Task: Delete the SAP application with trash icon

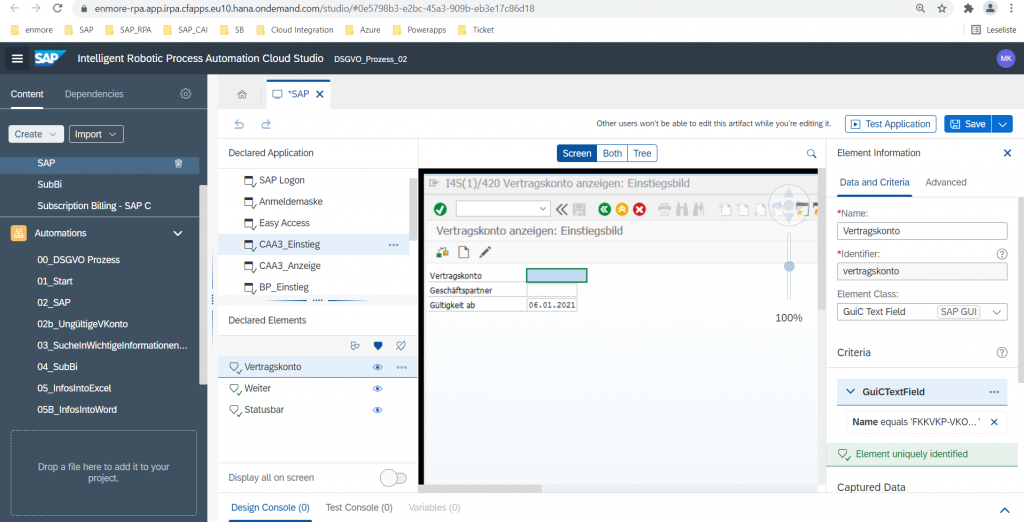Action: [178, 163]
